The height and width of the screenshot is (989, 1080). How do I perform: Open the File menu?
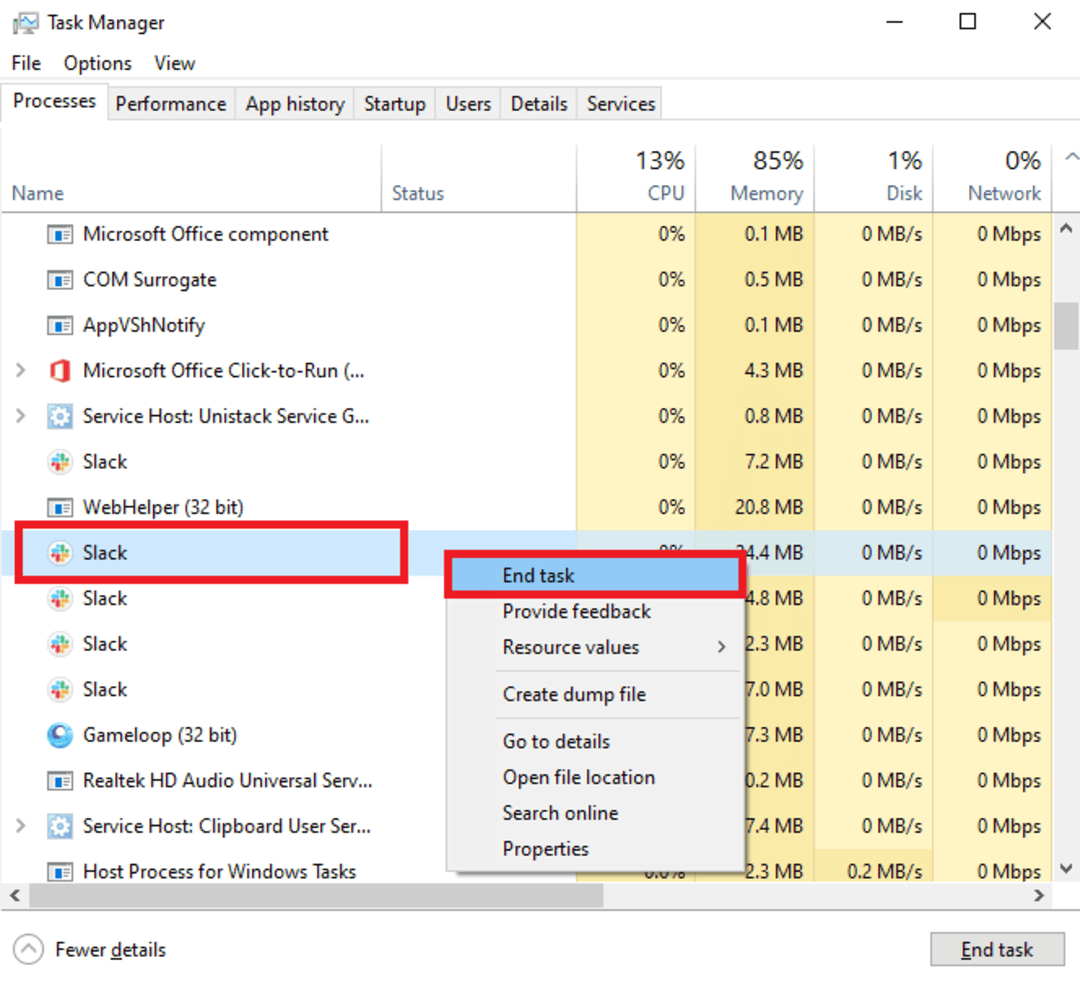(x=26, y=63)
